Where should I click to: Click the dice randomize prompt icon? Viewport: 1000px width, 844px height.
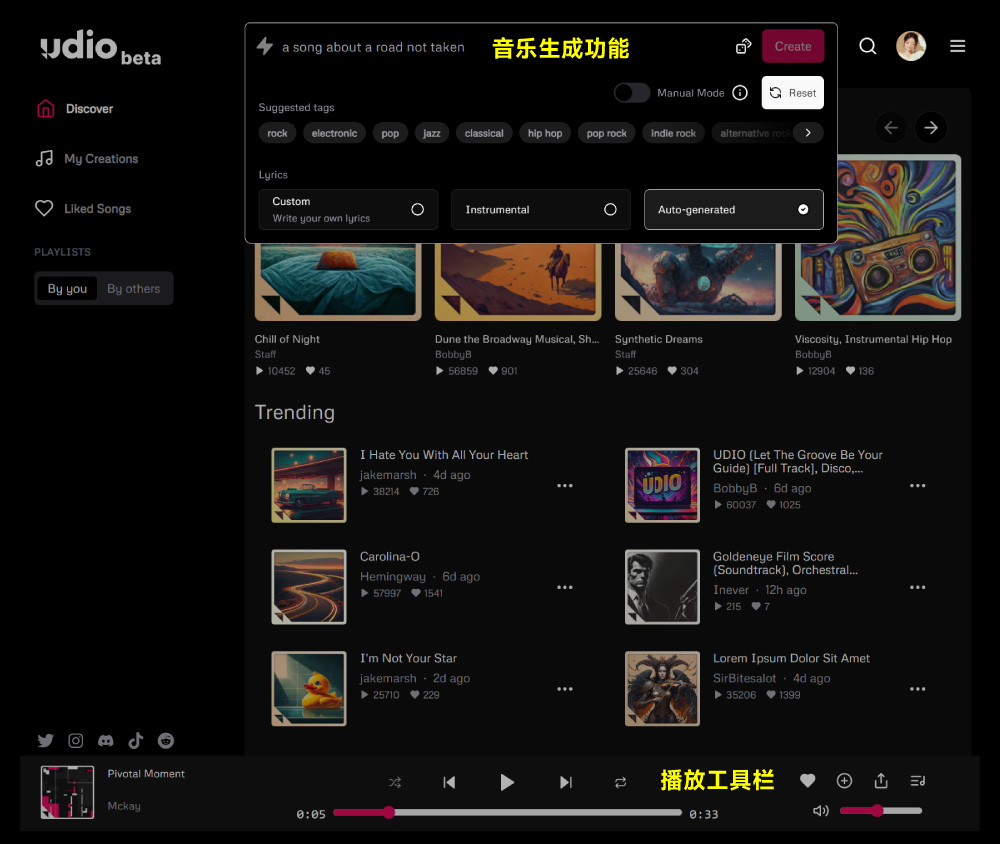(x=744, y=47)
